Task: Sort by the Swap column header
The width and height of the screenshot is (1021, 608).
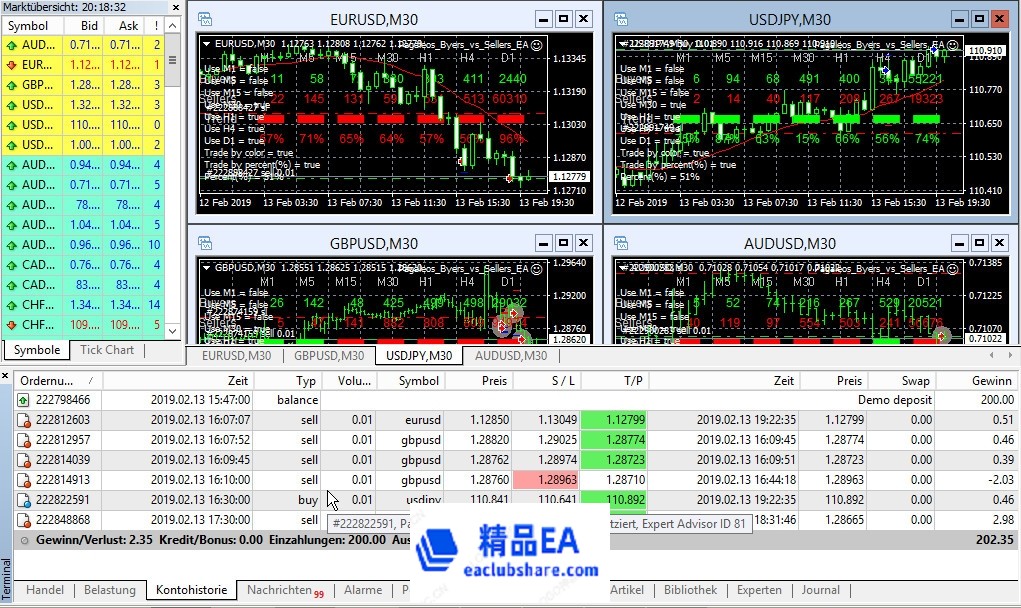Action: [x=901, y=381]
